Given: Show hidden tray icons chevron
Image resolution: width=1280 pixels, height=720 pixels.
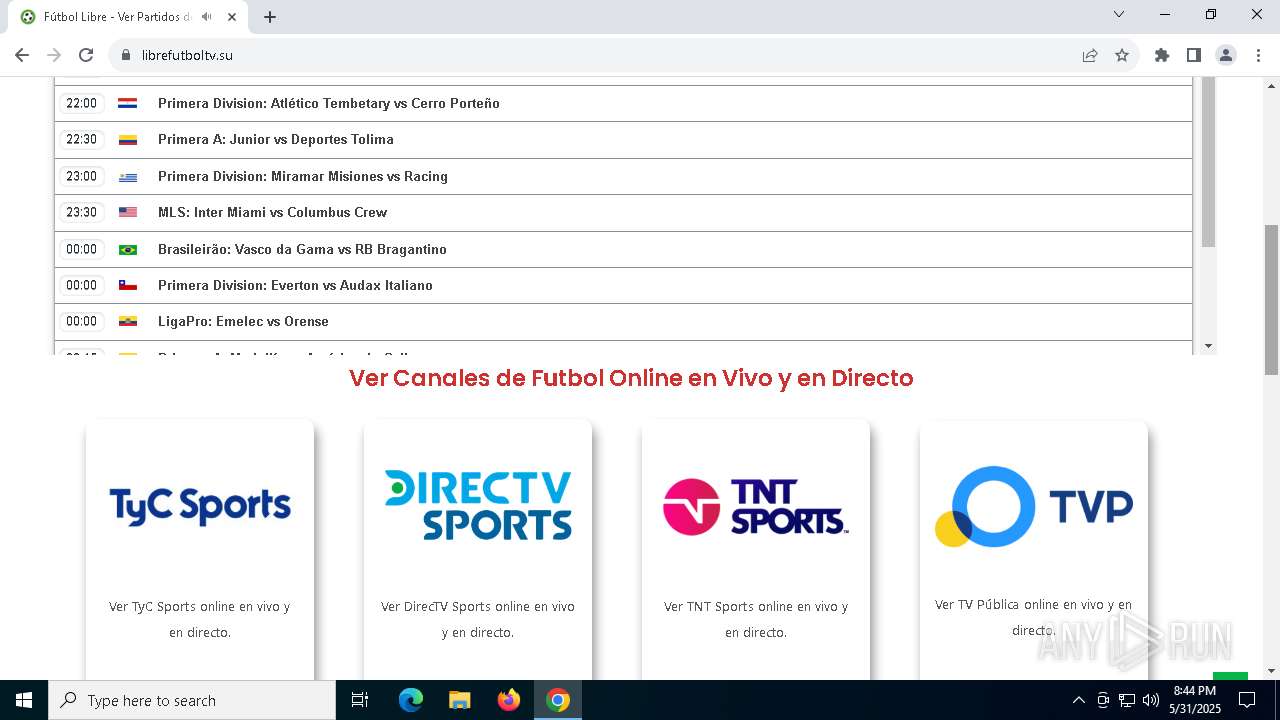Looking at the screenshot, I should coord(1078,700).
